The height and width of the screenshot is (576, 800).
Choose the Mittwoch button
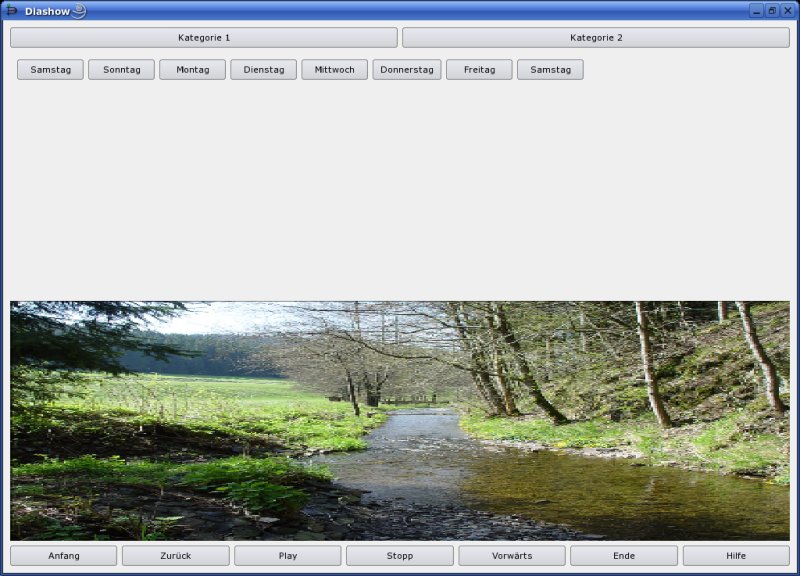334,70
